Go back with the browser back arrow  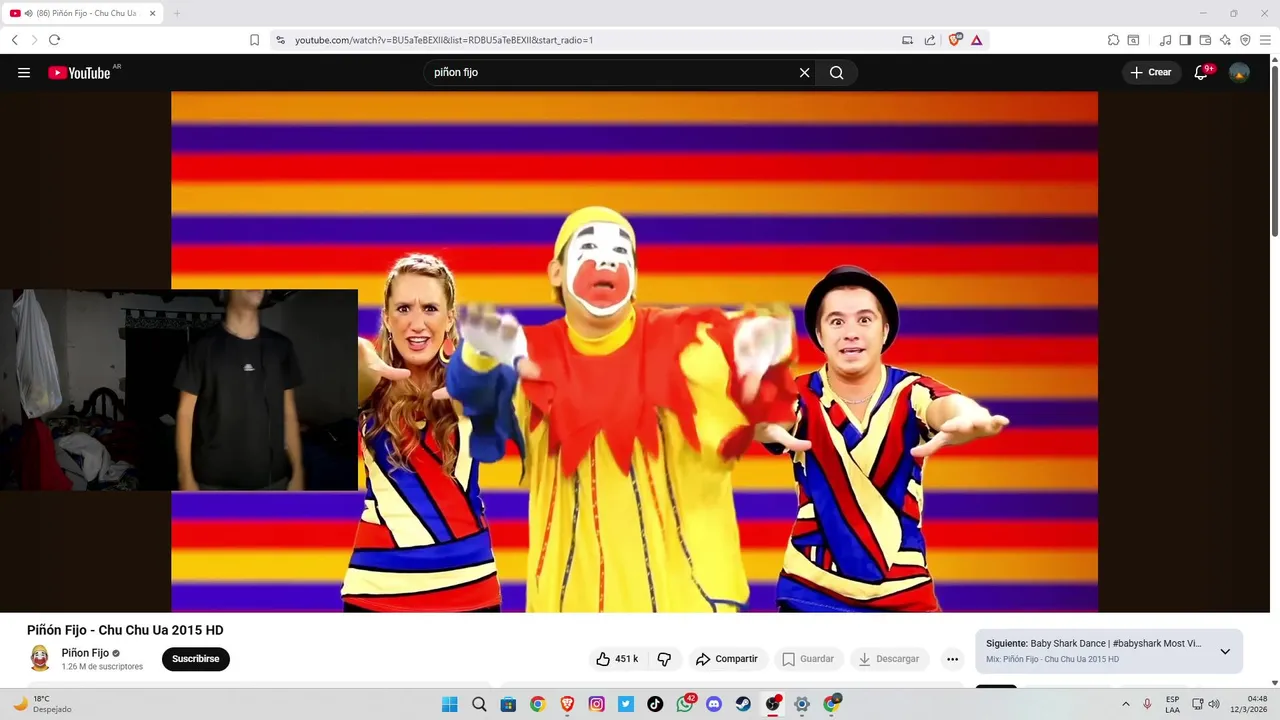[14, 40]
